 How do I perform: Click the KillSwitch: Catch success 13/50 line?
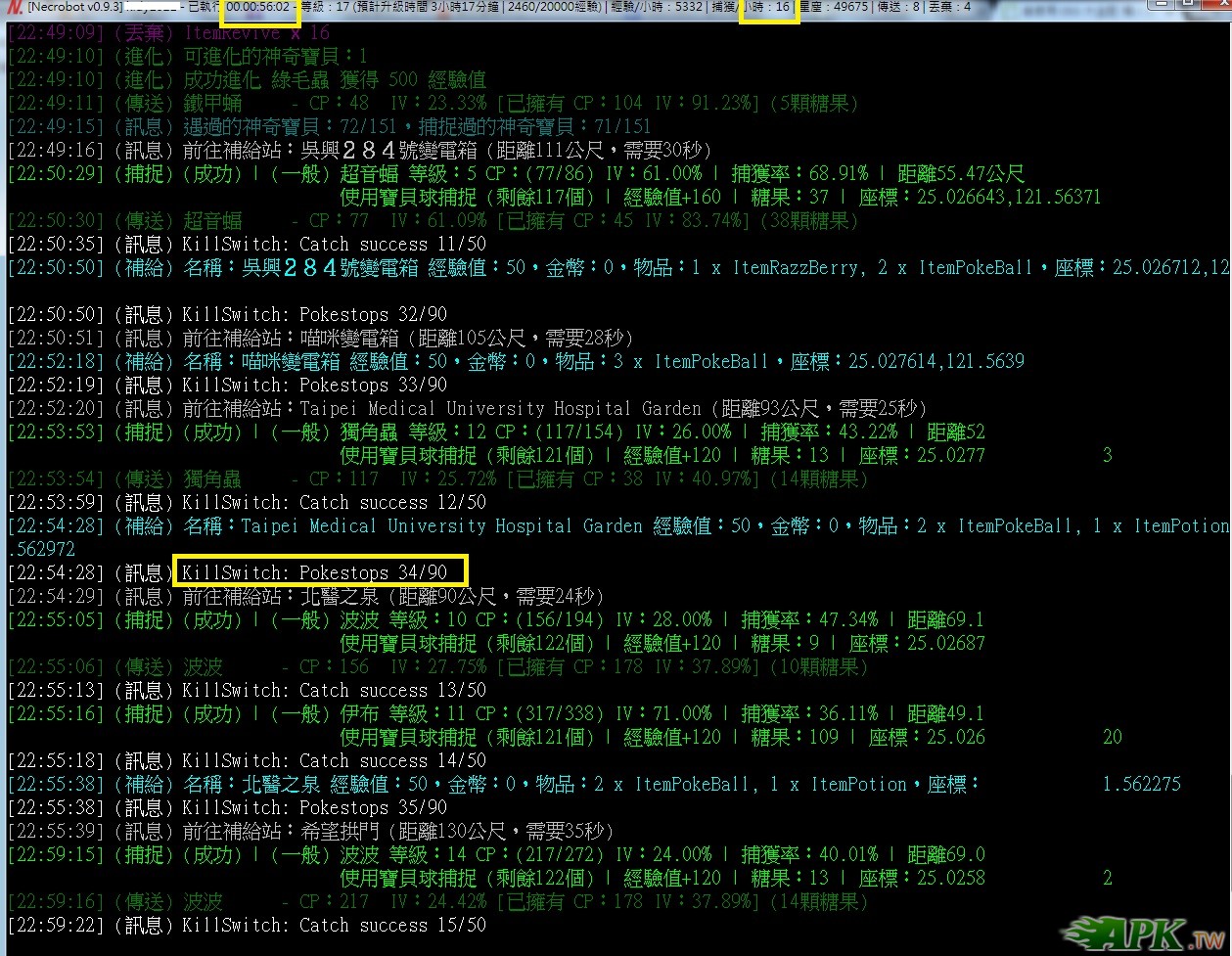click(247, 691)
